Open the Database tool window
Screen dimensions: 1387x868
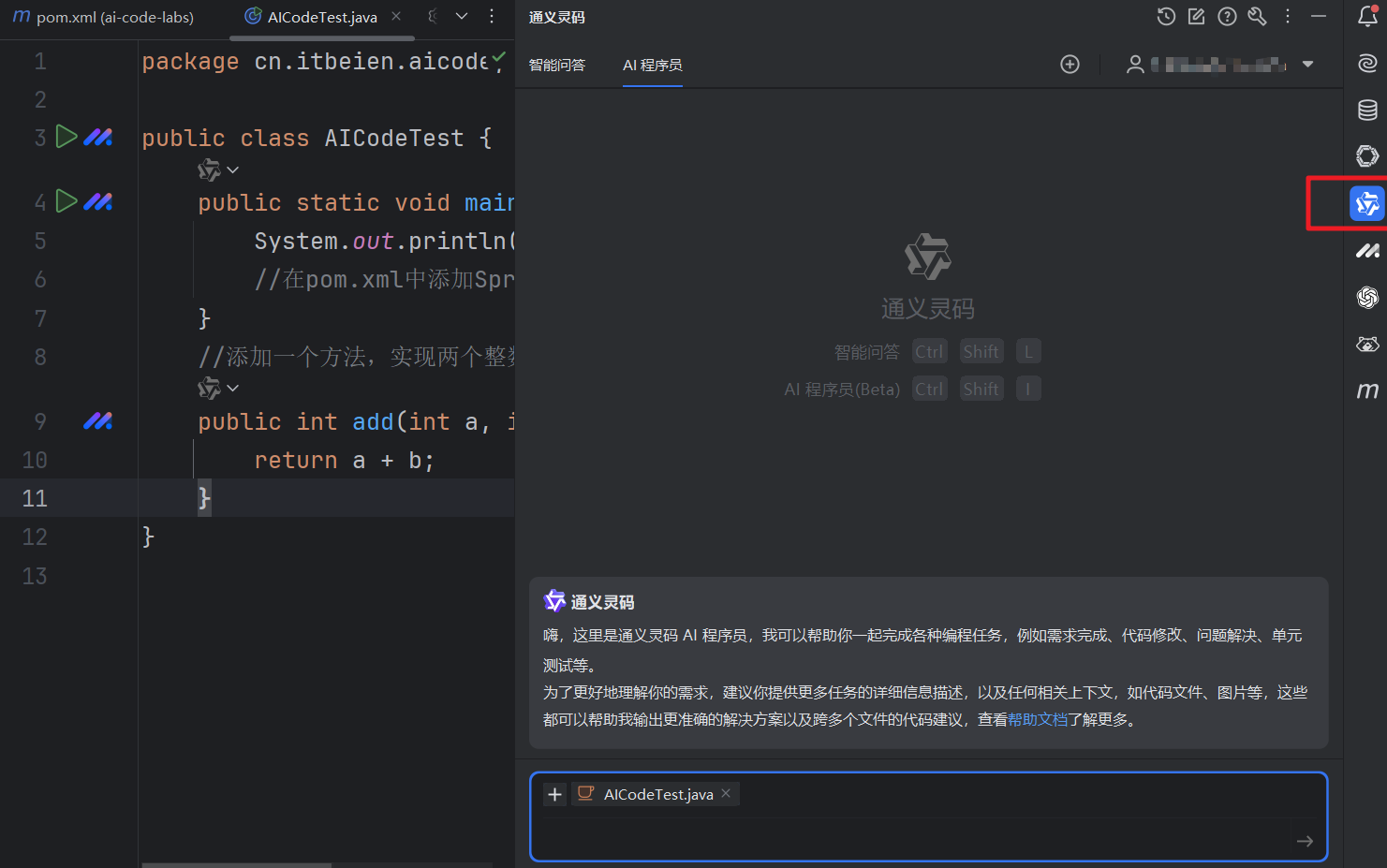click(x=1367, y=110)
